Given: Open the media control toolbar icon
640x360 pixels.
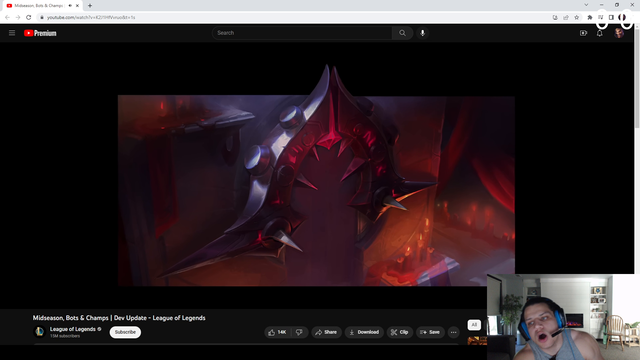Looking at the screenshot, I should 600,17.
